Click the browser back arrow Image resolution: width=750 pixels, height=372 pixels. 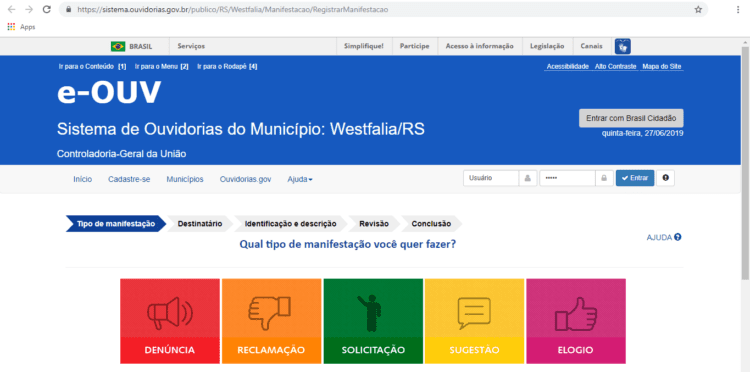11,10
